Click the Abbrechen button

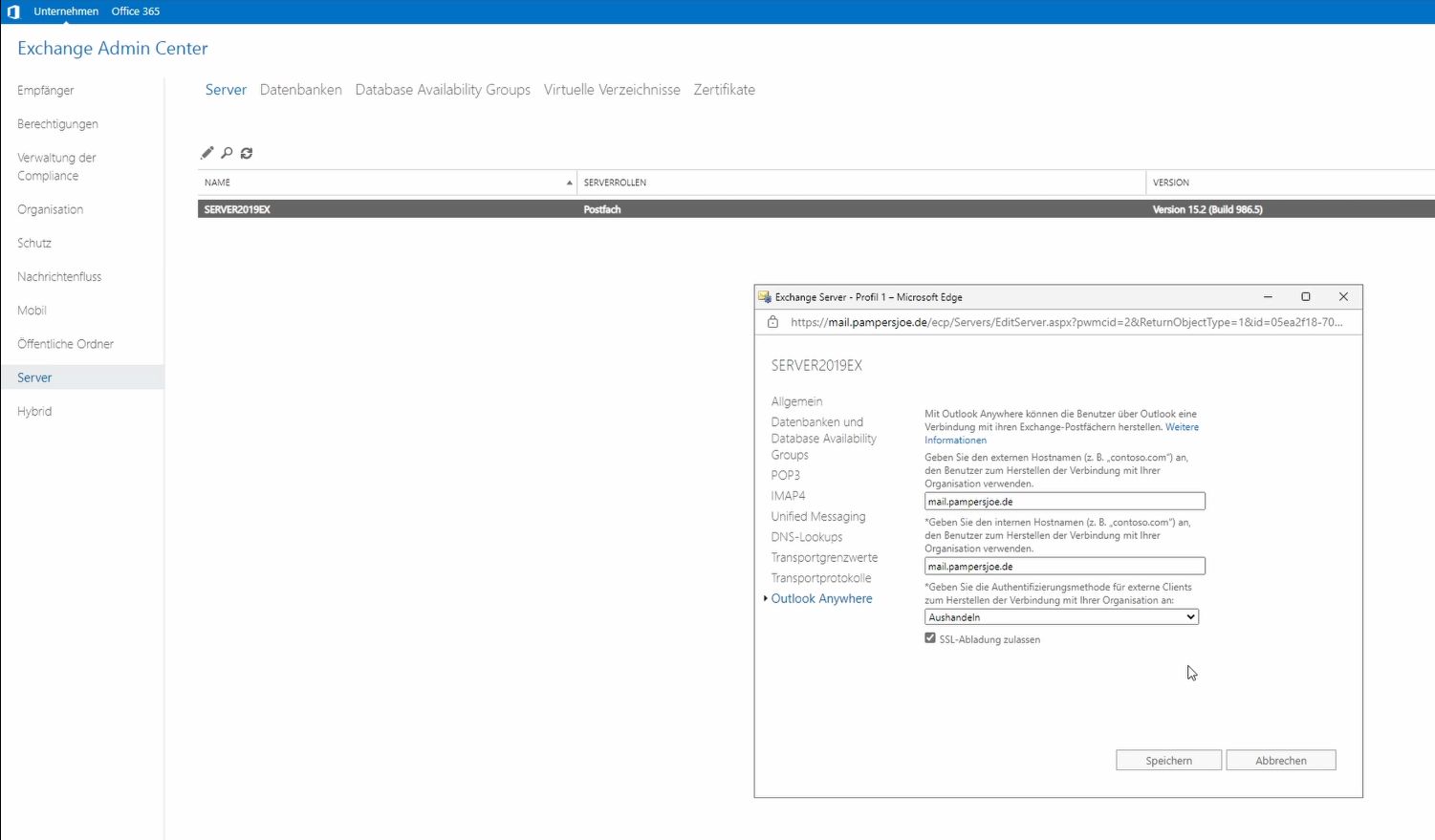pyautogui.click(x=1281, y=761)
